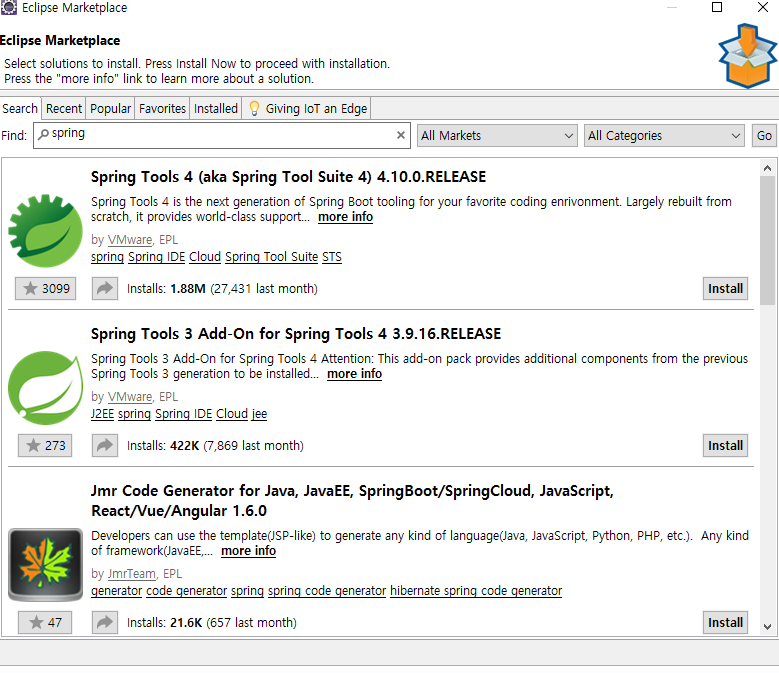The height and width of the screenshot is (673, 779).
Task: Click the Spring Tools 3 Add-On leaf logo
Action: pyautogui.click(x=45, y=387)
